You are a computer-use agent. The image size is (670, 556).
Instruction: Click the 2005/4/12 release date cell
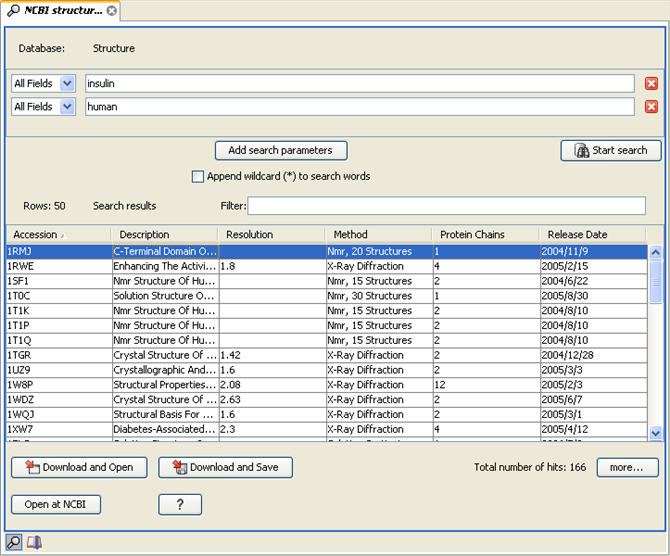point(594,429)
